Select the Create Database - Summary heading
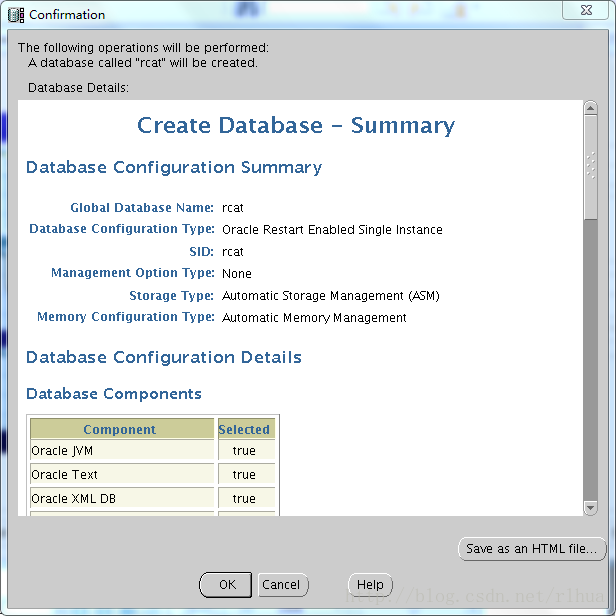This screenshot has height=616, width=616. pos(296,126)
